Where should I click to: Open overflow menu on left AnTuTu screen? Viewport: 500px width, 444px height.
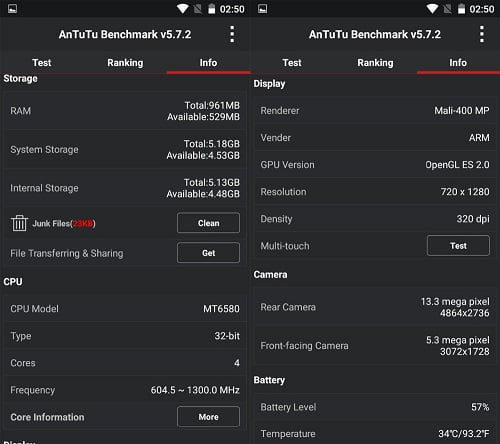[232, 34]
